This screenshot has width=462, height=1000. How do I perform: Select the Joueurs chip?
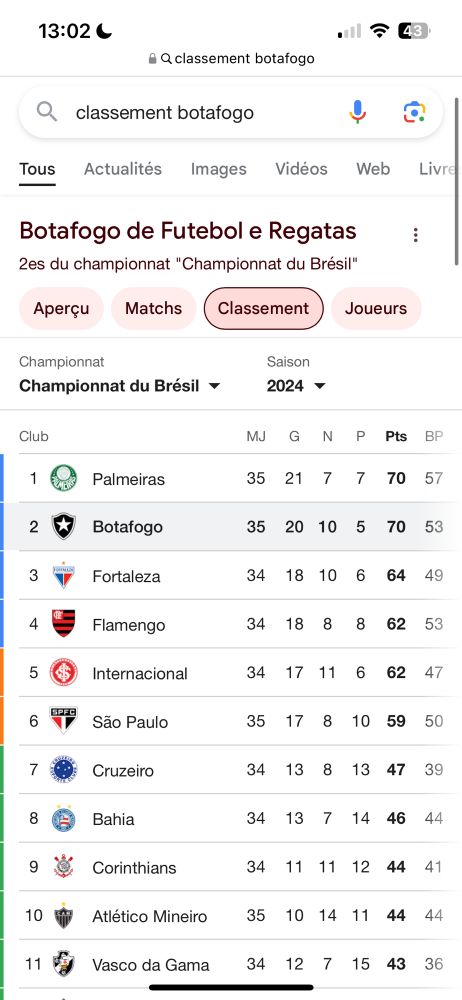(376, 309)
